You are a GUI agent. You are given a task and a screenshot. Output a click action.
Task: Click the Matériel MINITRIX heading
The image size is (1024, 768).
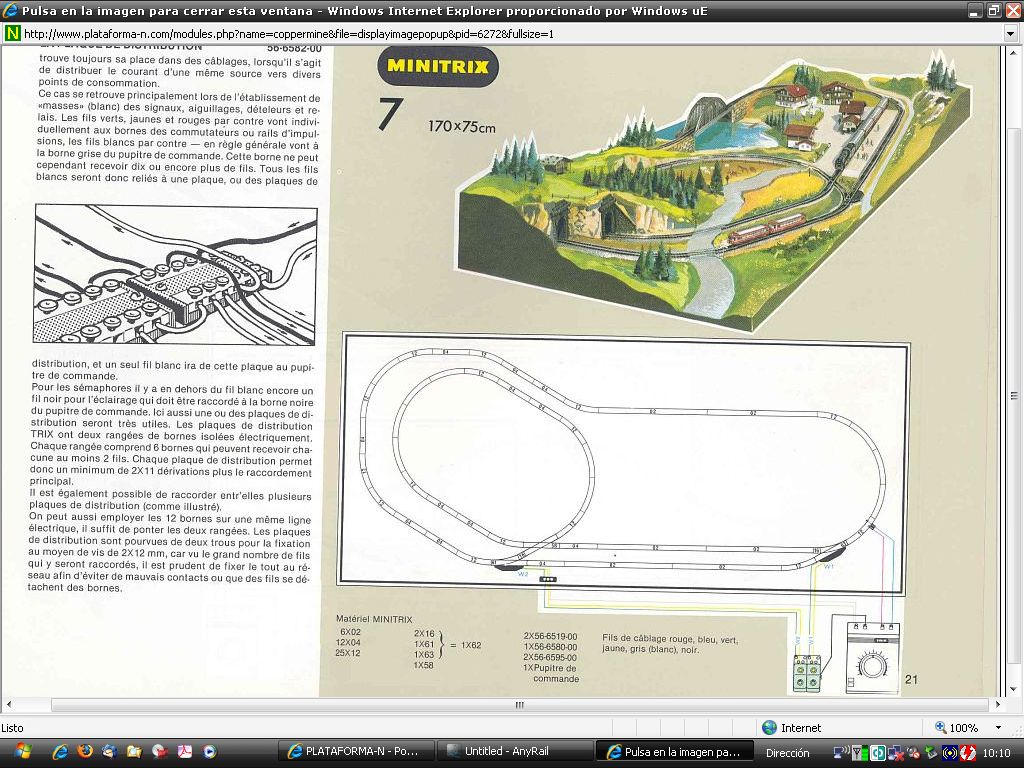pos(374,619)
